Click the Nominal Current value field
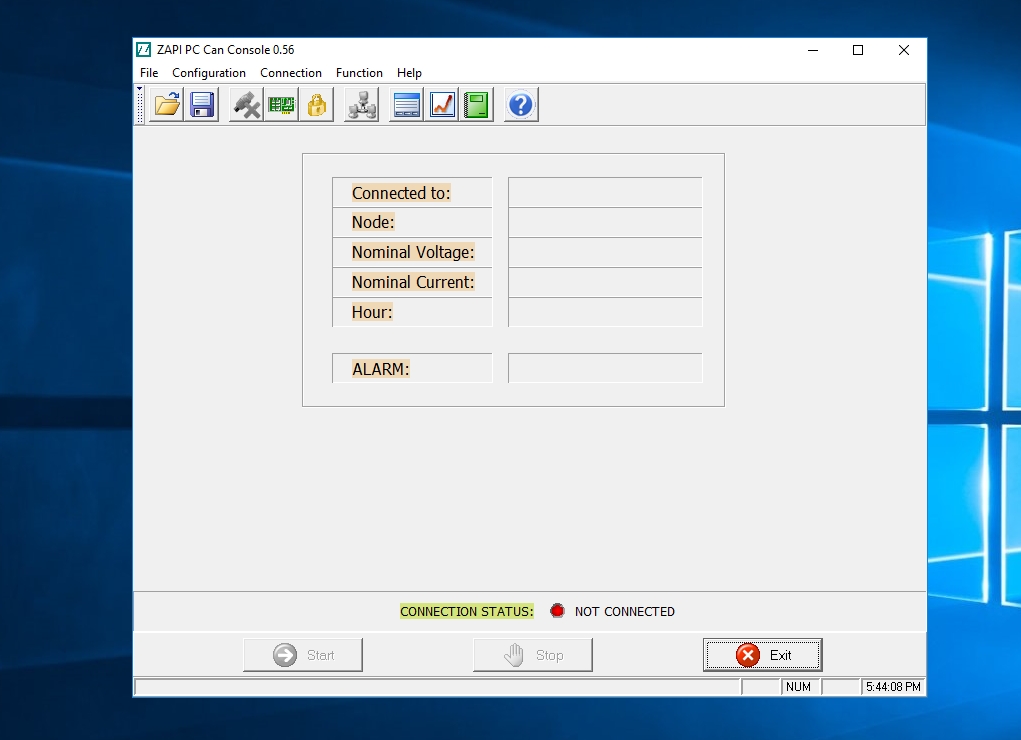This screenshot has width=1021, height=740. tap(605, 283)
